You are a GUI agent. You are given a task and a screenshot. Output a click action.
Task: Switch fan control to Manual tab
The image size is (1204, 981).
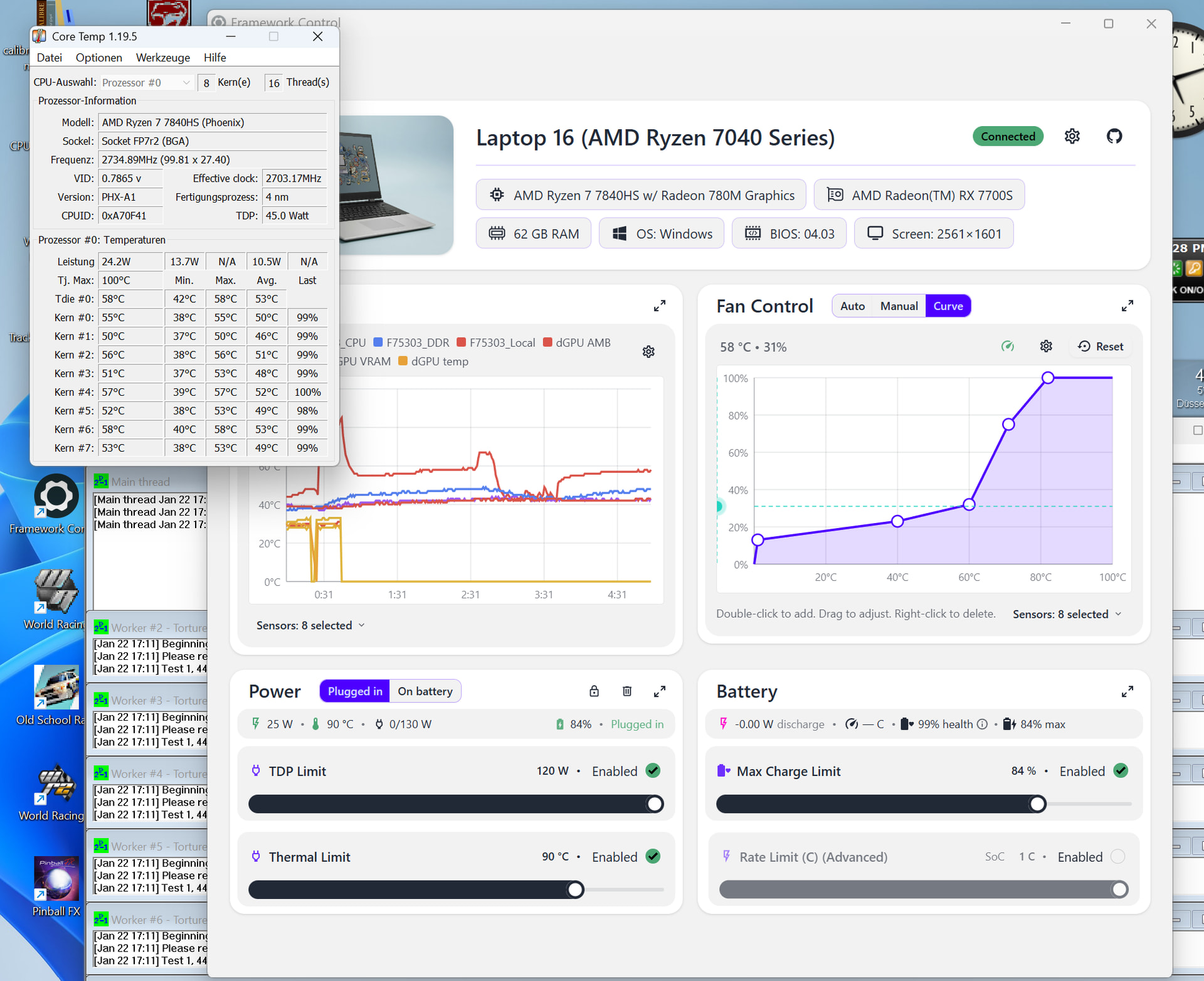coord(899,306)
